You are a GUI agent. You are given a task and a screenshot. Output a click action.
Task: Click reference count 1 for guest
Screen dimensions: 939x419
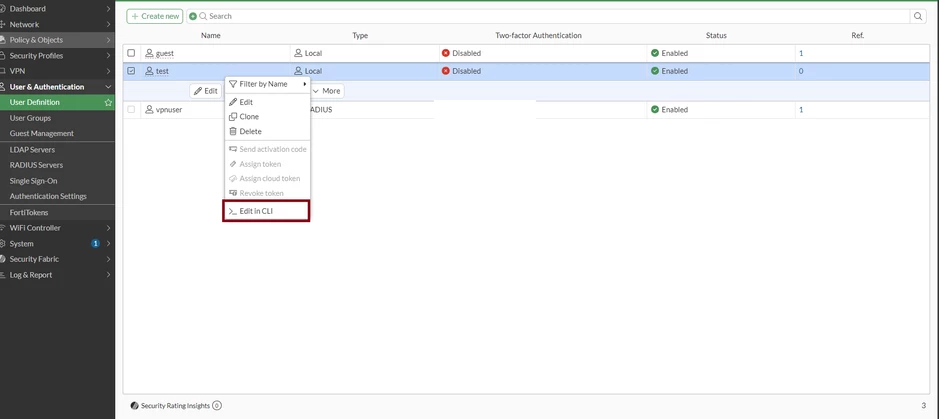coord(801,53)
